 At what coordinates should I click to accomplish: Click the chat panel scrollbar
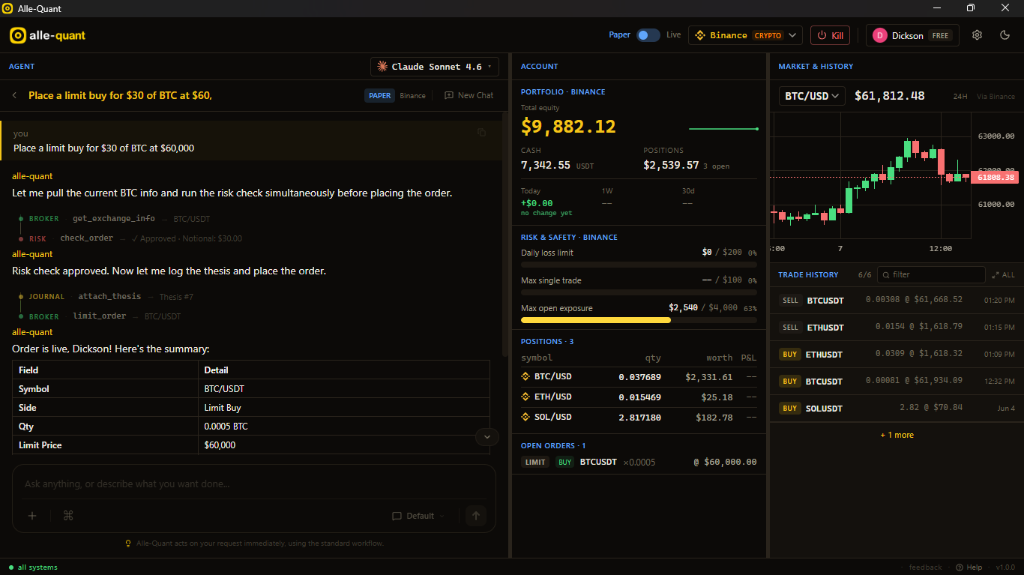(x=504, y=235)
